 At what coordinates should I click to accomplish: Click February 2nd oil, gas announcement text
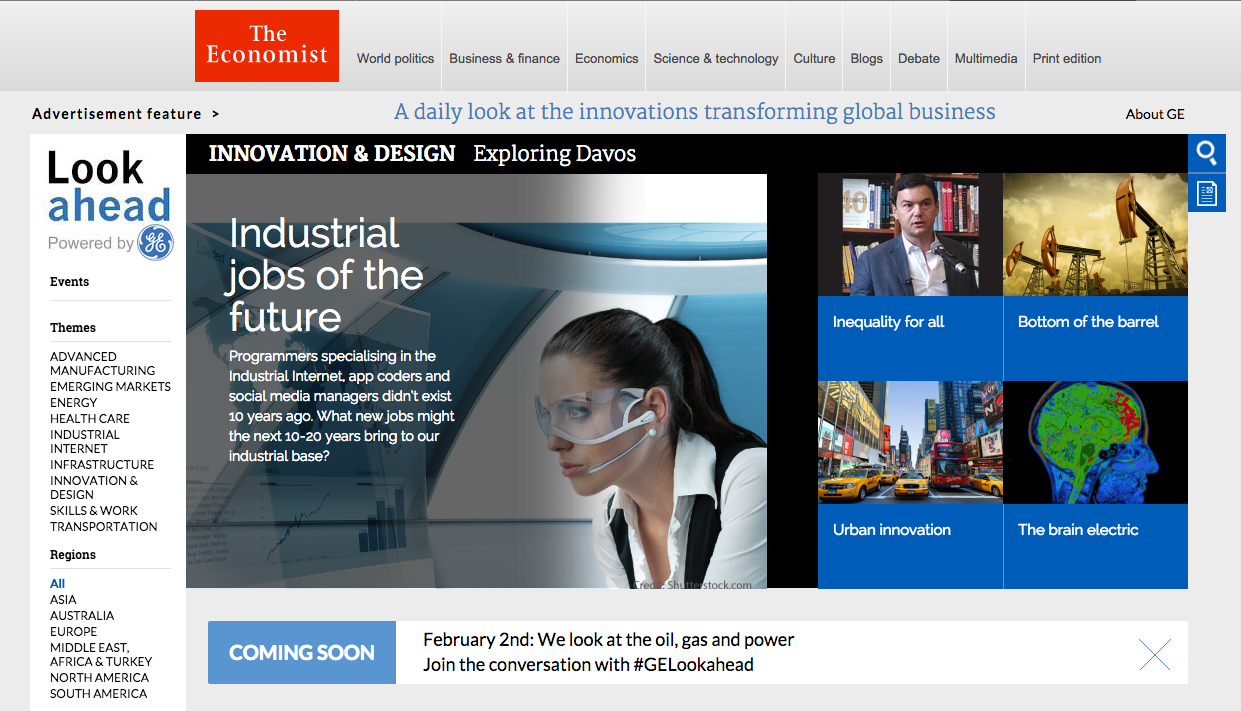point(609,640)
